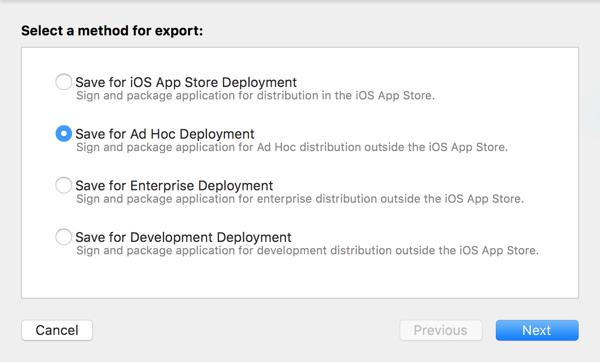
Task: Select the Ad Hoc Deployment radio button
Action: [x=64, y=134]
